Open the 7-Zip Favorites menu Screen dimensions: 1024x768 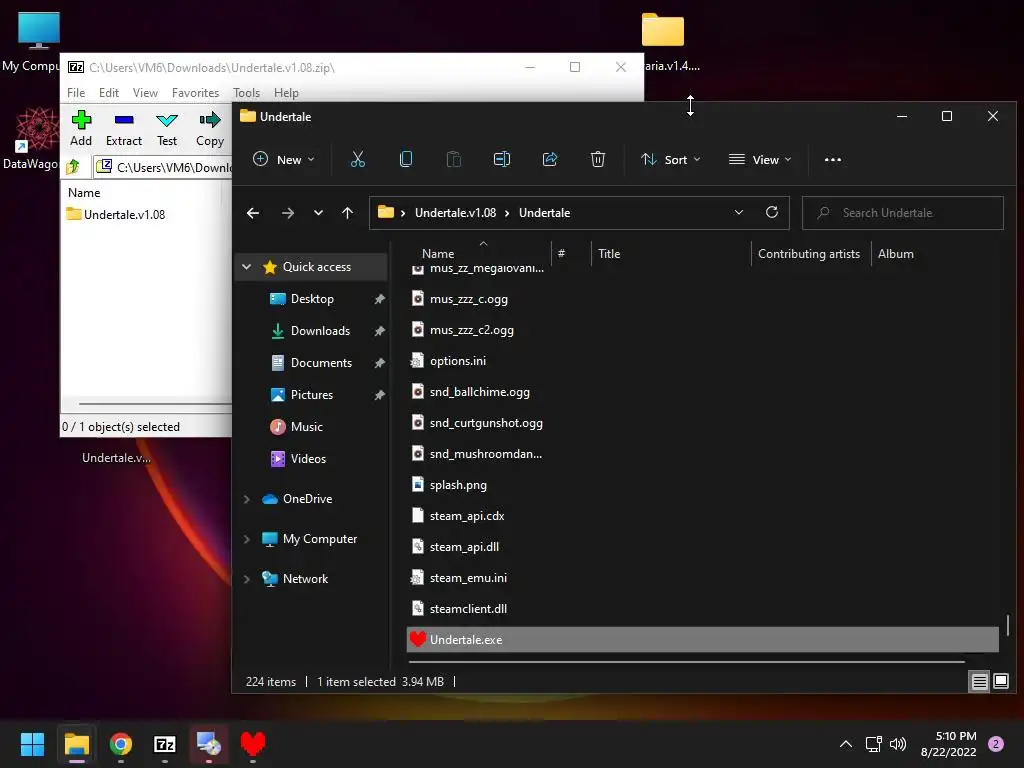[x=195, y=93]
